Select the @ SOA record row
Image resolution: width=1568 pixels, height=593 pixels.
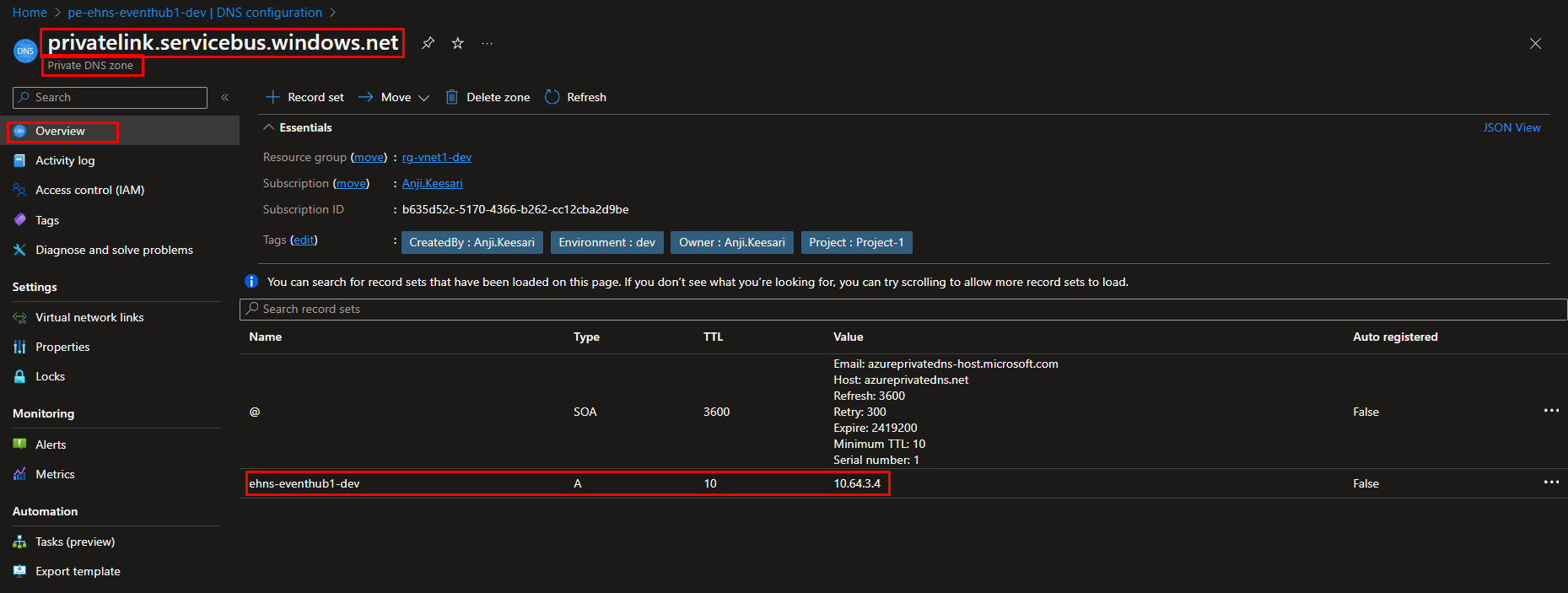pyautogui.click(x=903, y=412)
